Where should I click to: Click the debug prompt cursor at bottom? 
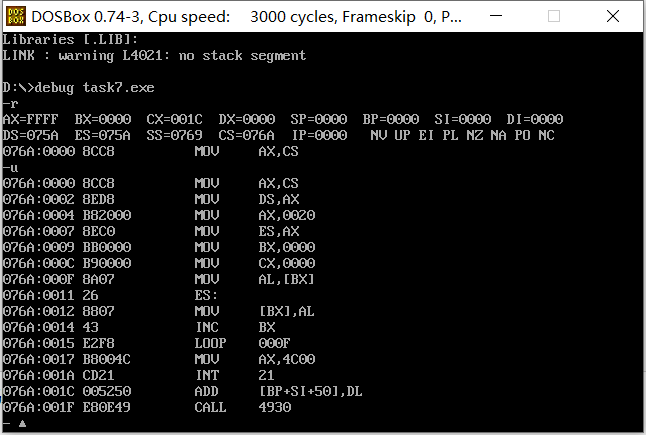pyautogui.click(x=23, y=423)
